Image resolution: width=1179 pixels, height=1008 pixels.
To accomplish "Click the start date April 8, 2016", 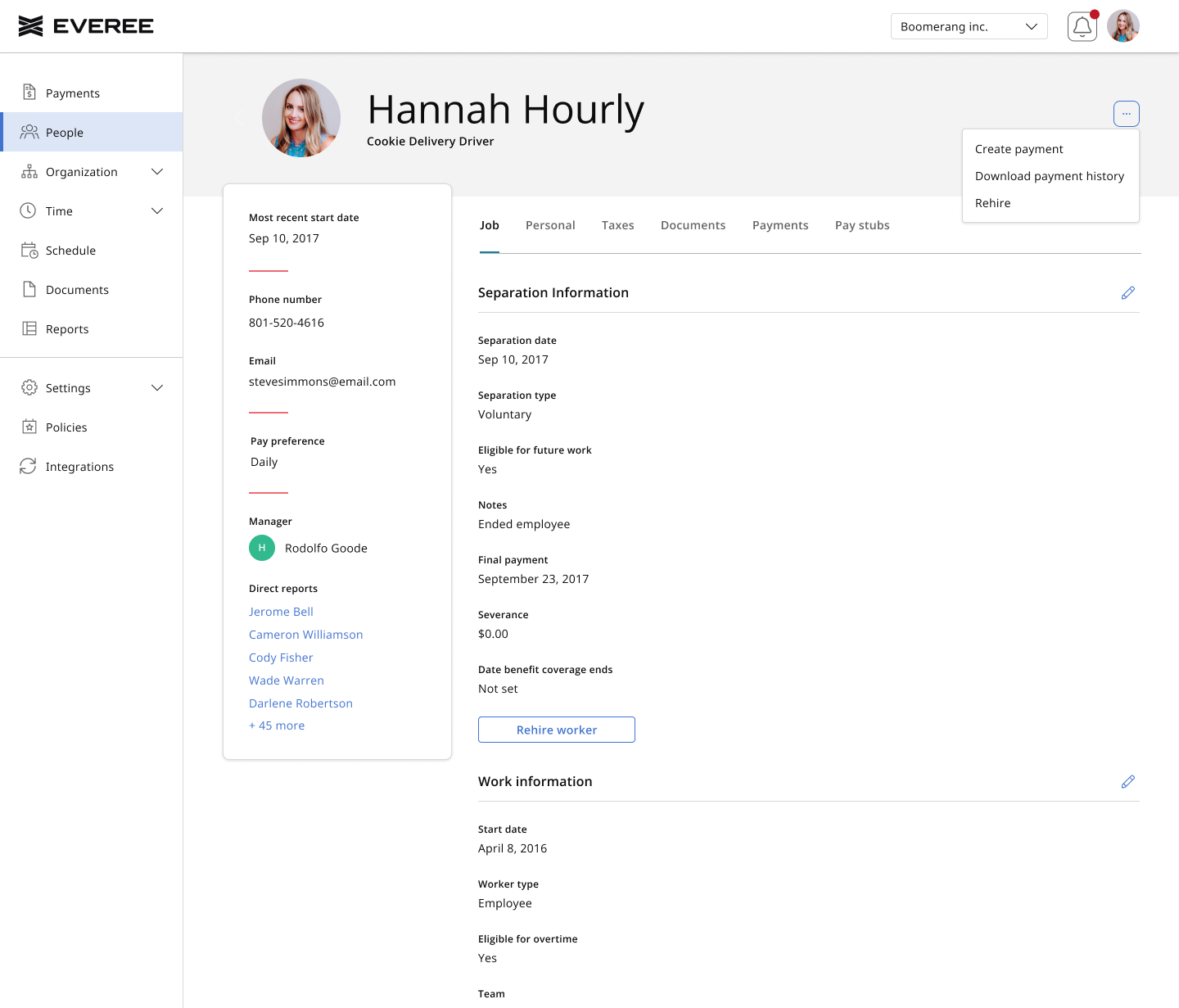I will [513, 848].
